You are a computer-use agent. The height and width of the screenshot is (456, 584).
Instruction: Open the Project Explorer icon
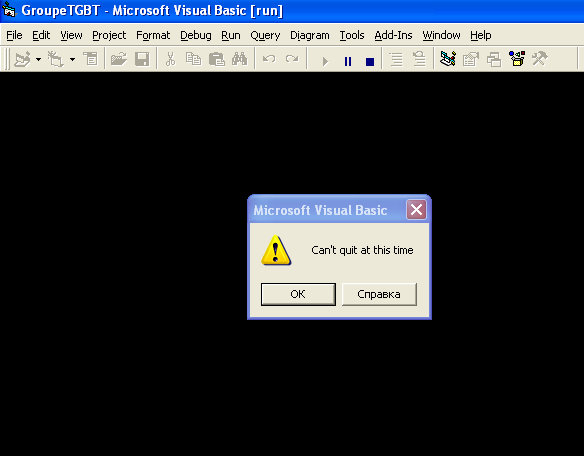pyautogui.click(x=448, y=59)
